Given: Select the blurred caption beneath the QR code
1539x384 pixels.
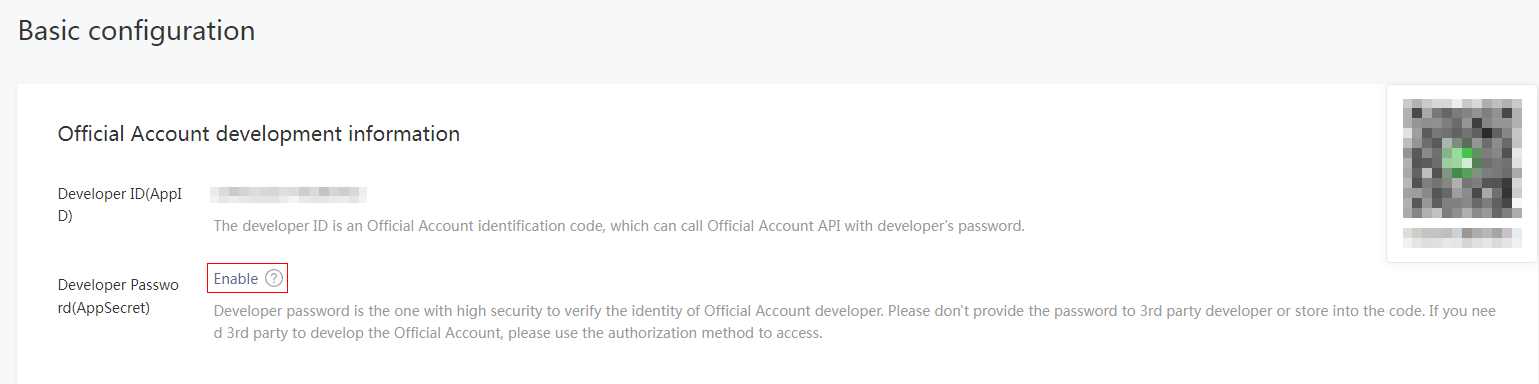Looking at the screenshot, I should pyautogui.click(x=1461, y=238).
